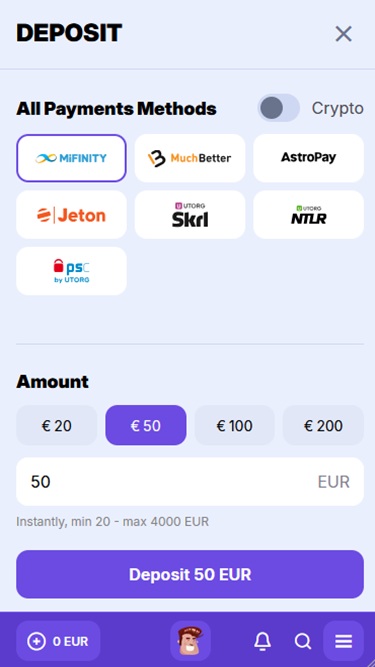Open the hamburger menu

pyautogui.click(x=344, y=641)
